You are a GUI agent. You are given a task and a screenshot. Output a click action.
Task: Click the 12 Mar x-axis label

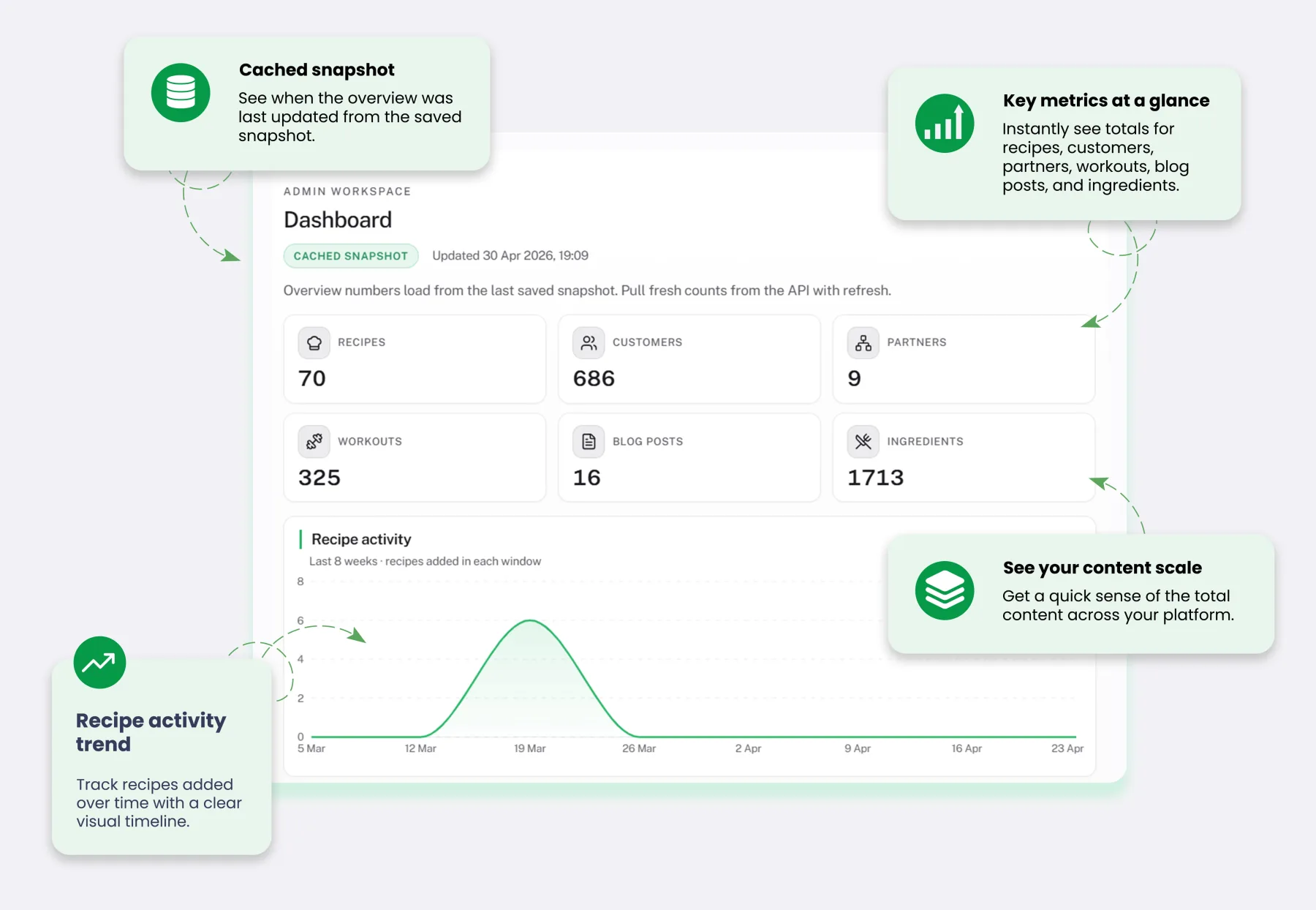coord(420,749)
